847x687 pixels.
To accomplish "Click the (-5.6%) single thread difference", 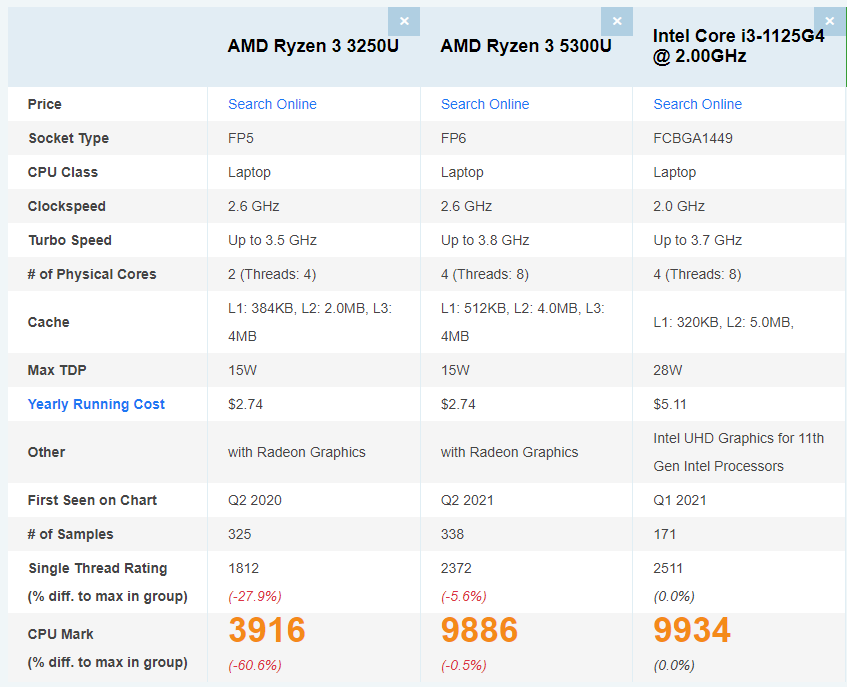I will pos(463,596).
